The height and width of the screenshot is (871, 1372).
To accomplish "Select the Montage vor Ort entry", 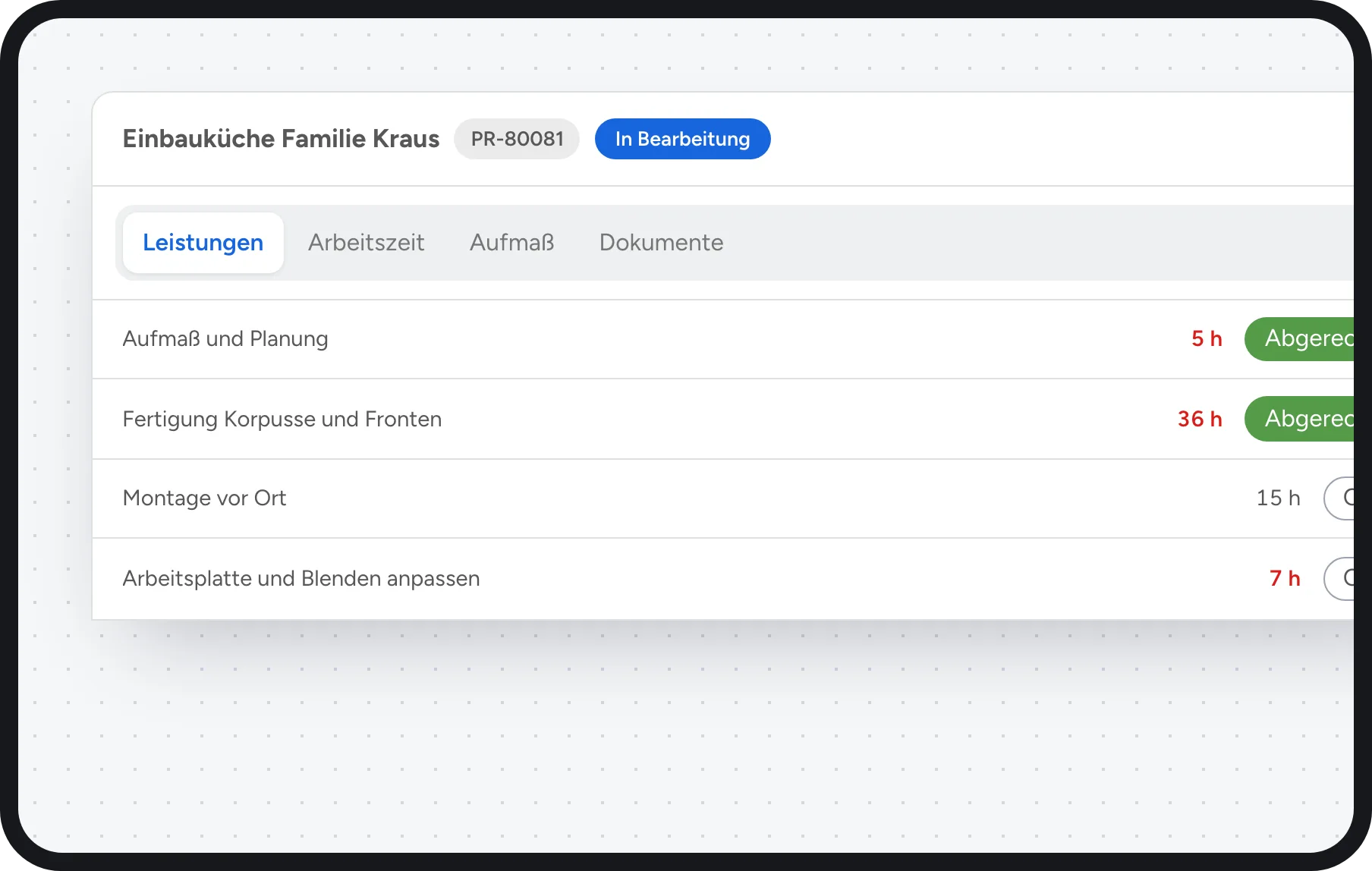I will click(x=723, y=498).
